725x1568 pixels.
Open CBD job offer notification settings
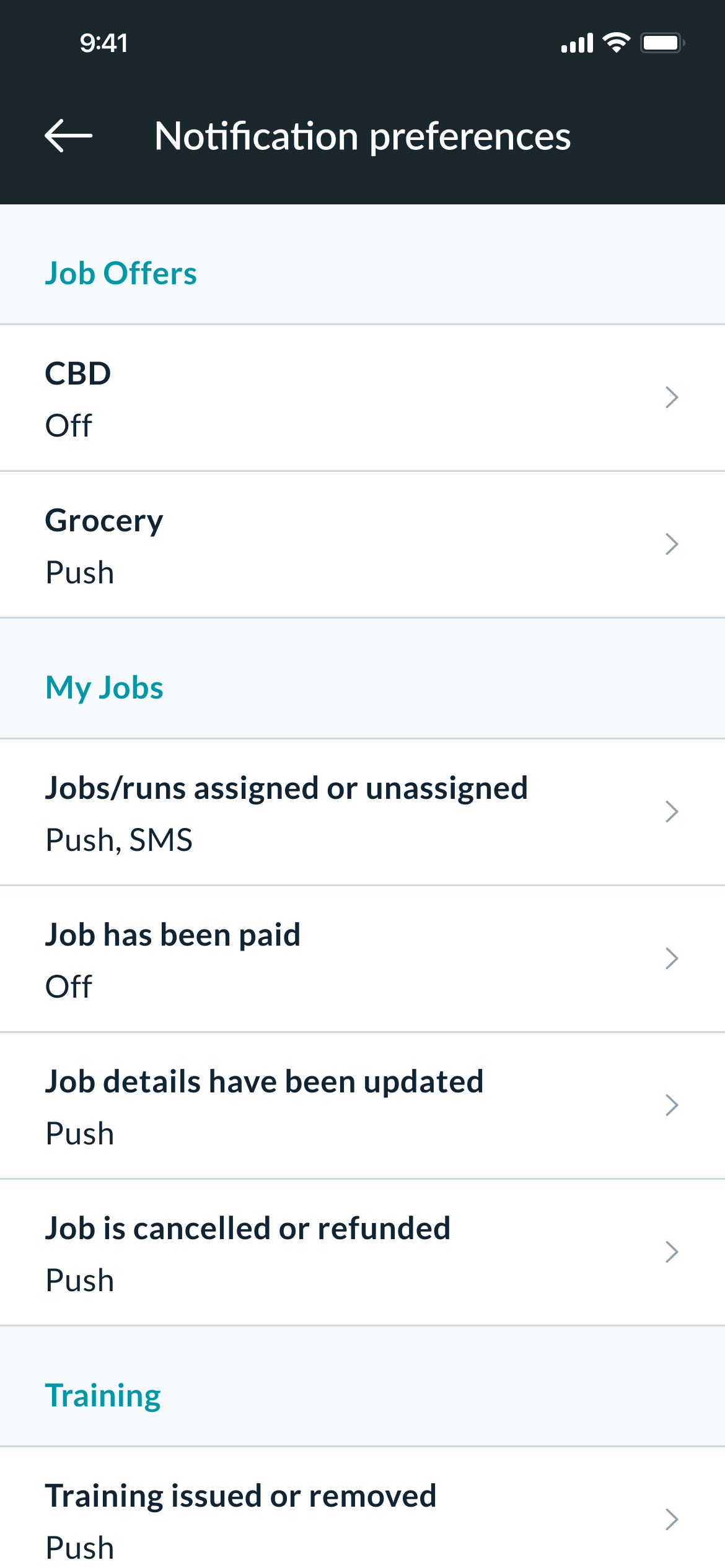click(x=310, y=398)
